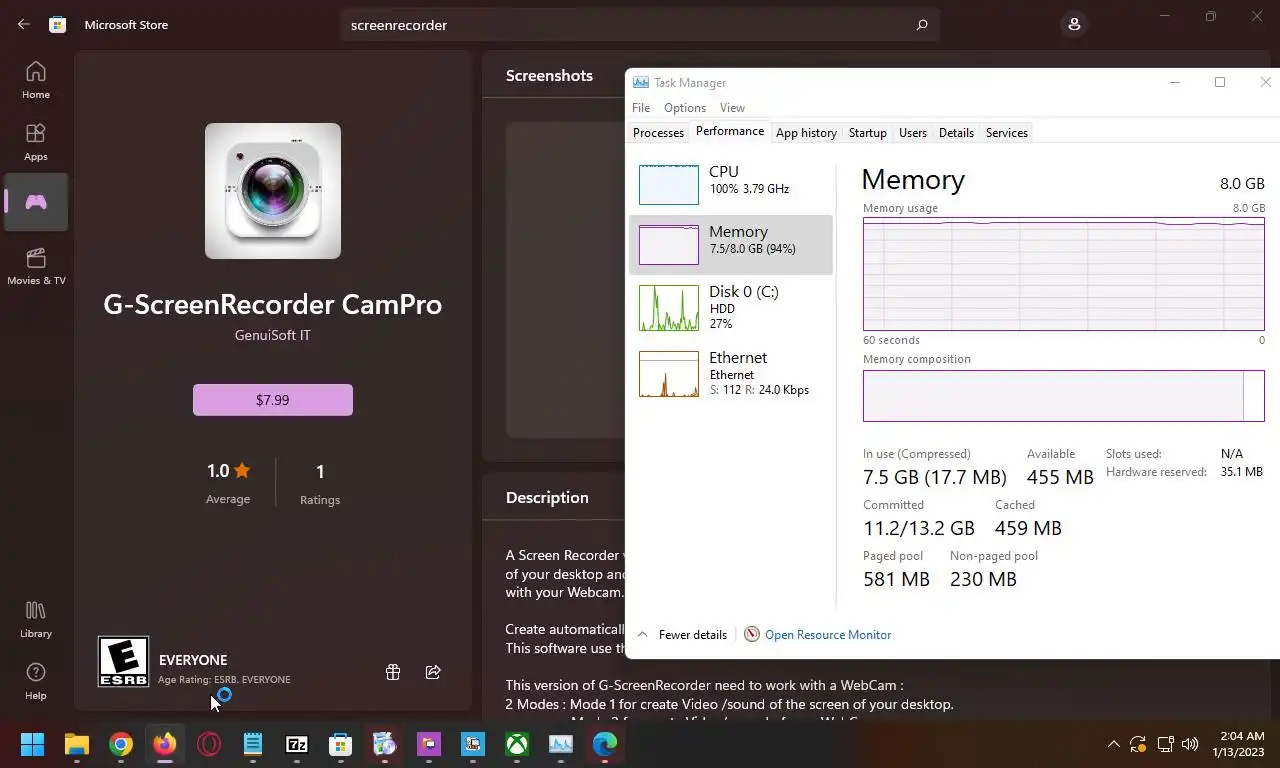Open the Gaming section in Store sidebar

36,202
